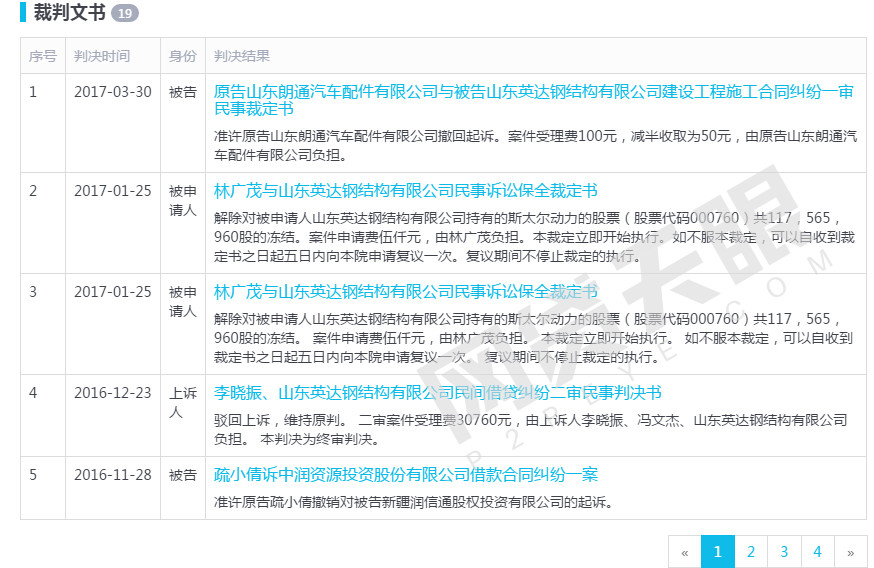The image size is (874, 568).
Task: Go to page 3 of results
Action: pyautogui.click(x=784, y=552)
